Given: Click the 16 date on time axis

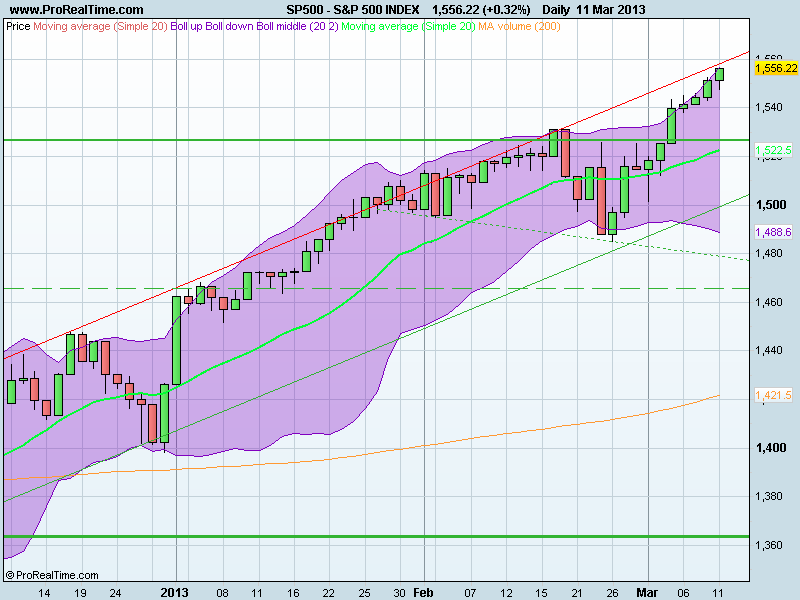Looking at the screenshot, I should pyautogui.click(x=293, y=593).
